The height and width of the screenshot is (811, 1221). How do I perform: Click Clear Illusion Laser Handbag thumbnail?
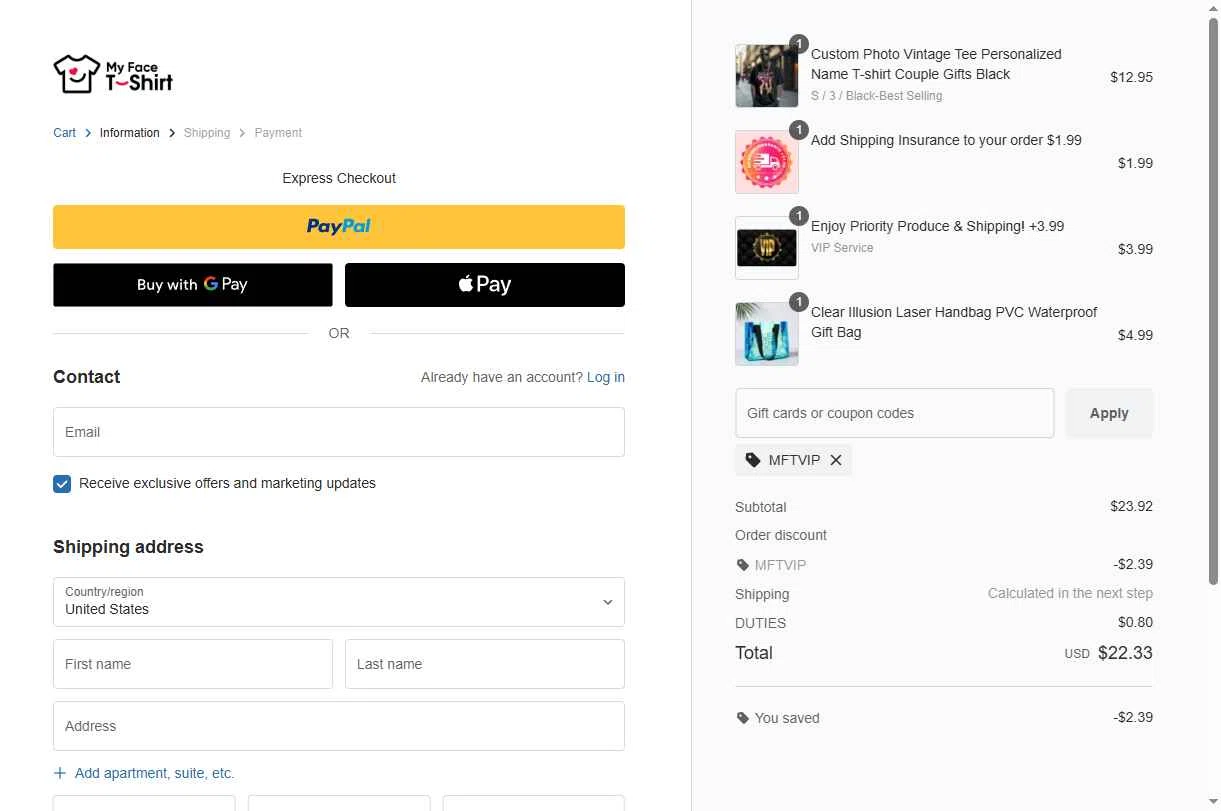coord(767,334)
